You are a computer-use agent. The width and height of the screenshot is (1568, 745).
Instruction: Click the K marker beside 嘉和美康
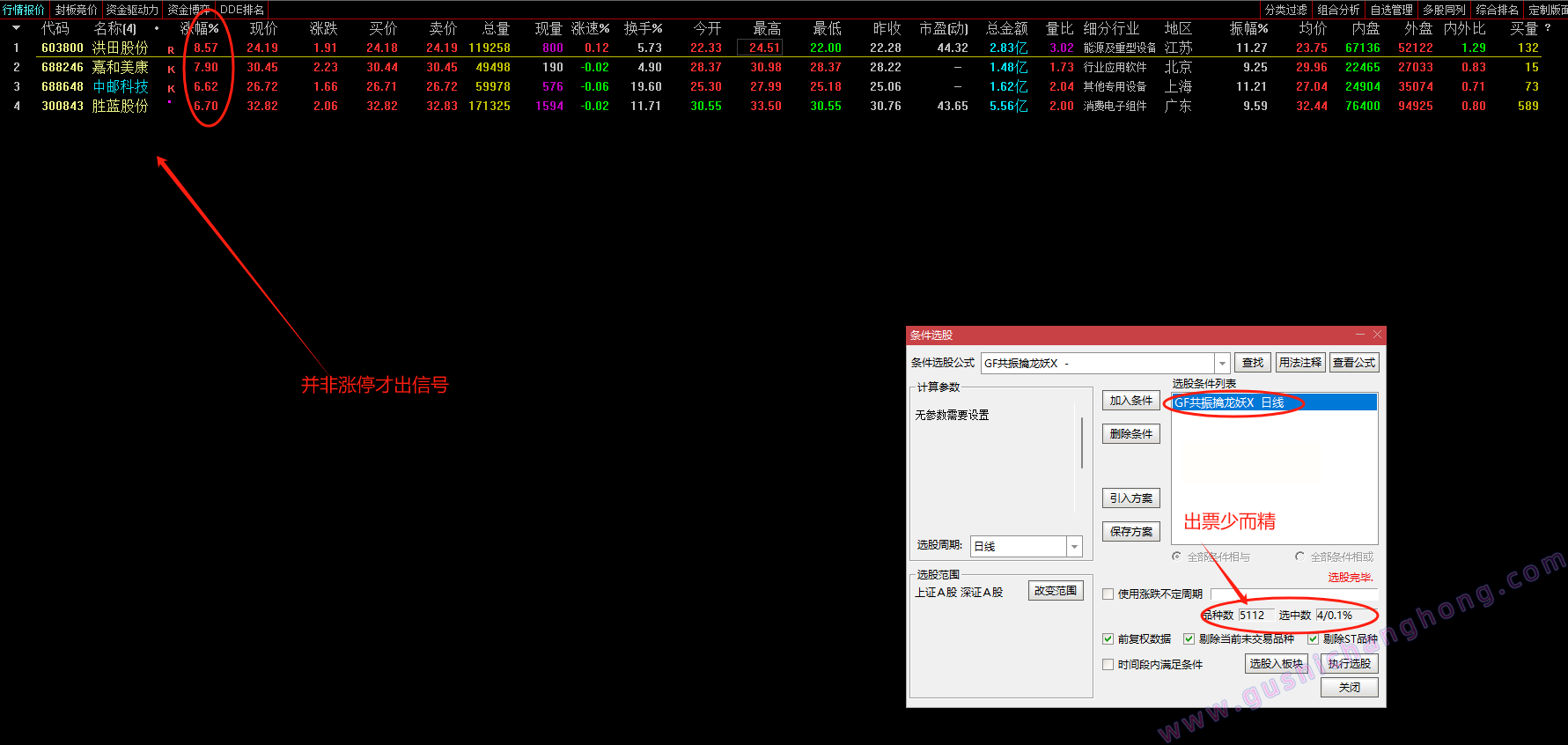171,69
